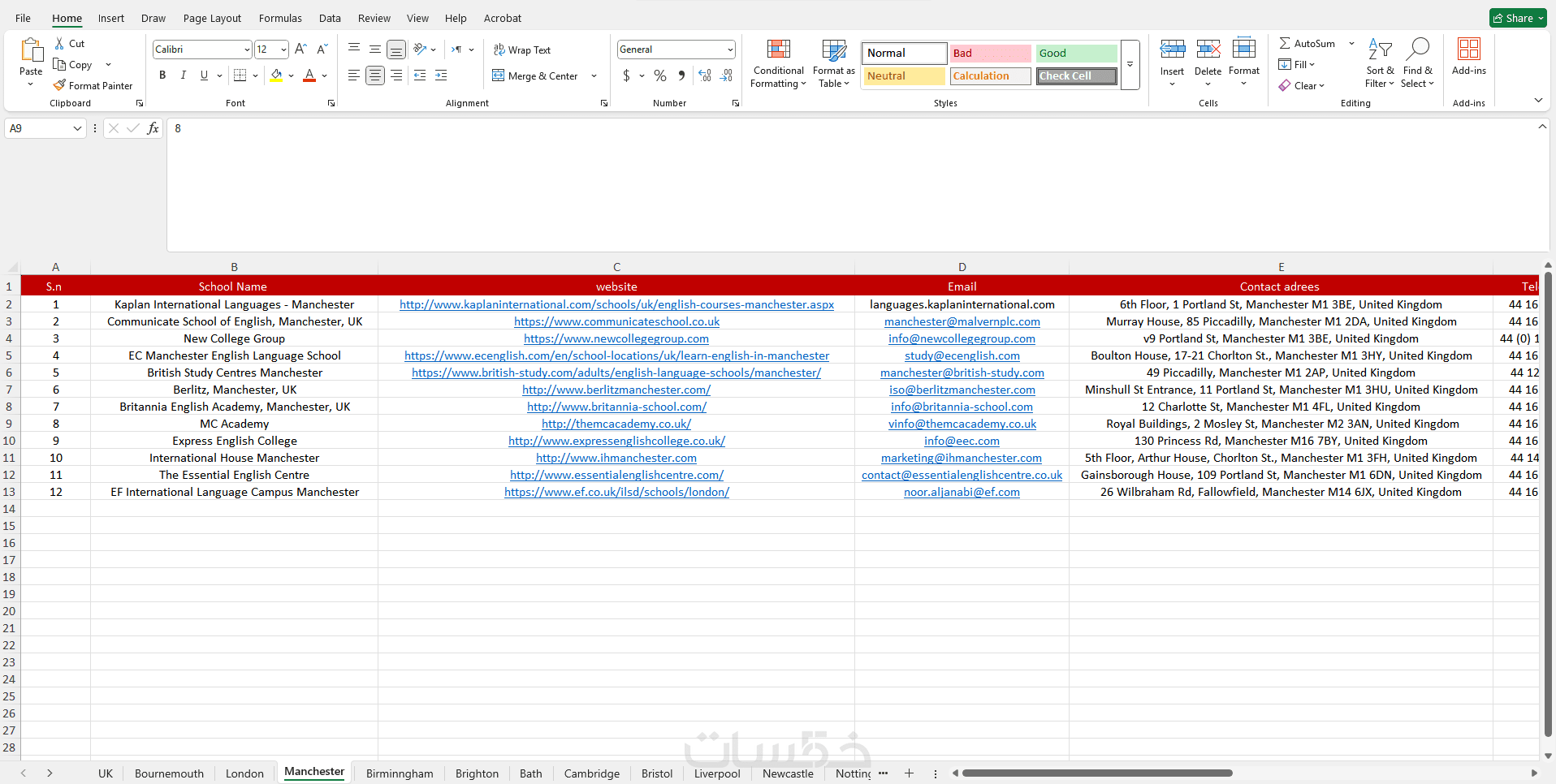Open Merge & Center dropdown arrow
Viewport: 1556px width, 784px height.
point(594,75)
